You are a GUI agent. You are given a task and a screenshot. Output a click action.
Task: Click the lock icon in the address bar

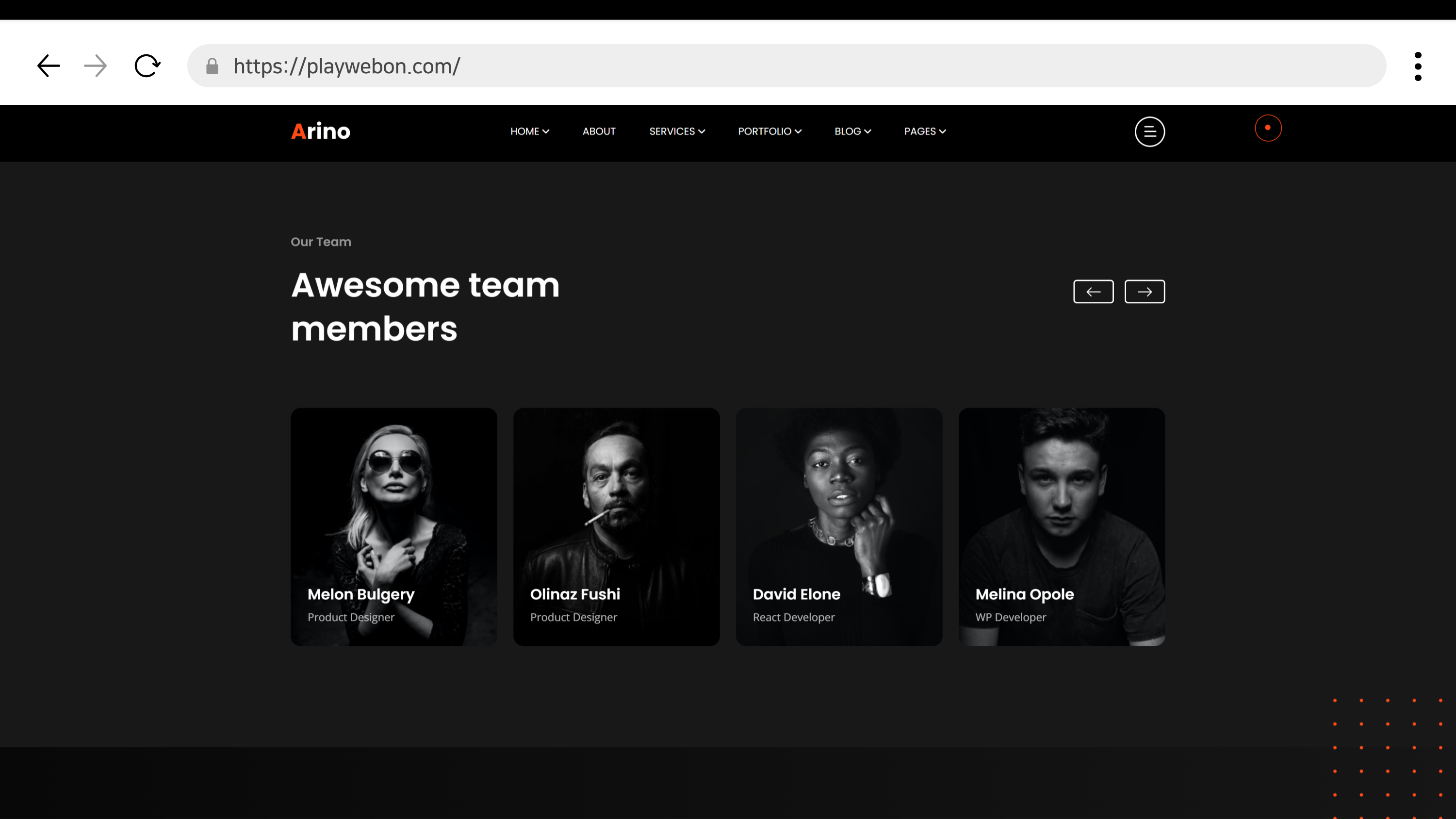(x=212, y=66)
